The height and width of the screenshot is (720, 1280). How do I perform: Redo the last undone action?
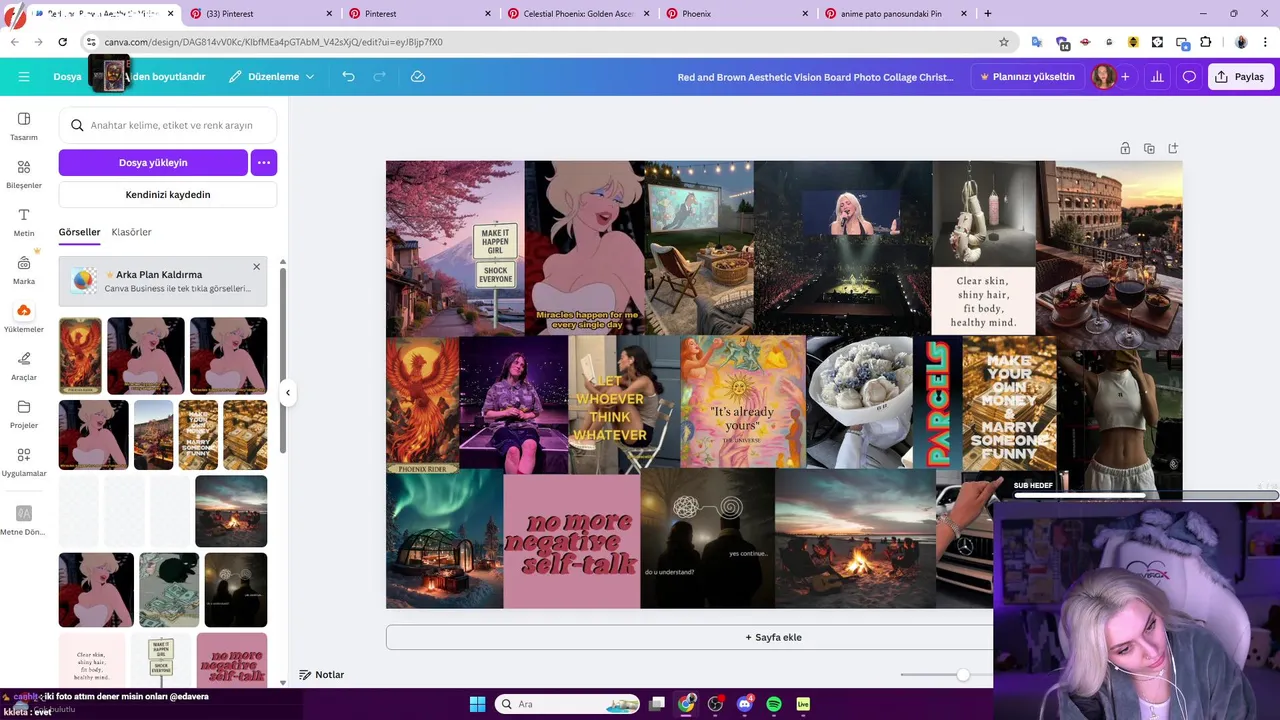379,77
